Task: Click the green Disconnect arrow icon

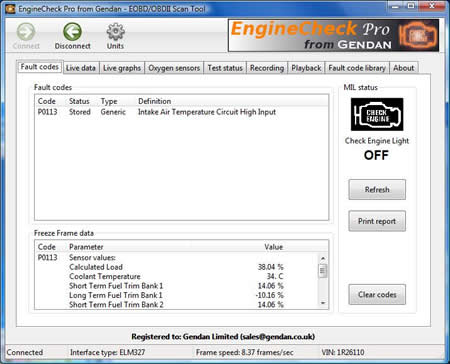Action: pyautogui.click(x=72, y=32)
